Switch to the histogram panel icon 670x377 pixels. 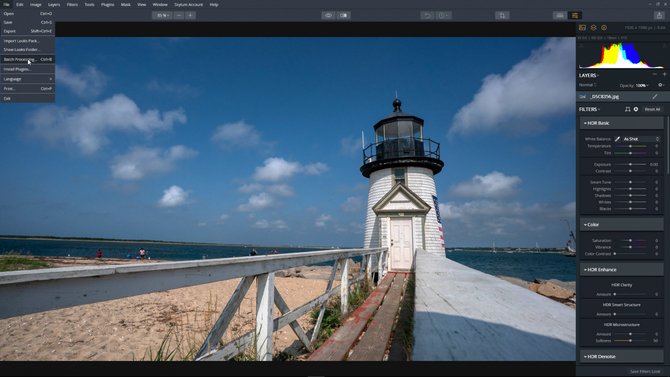pyautogui.click(x=582, y=27)
